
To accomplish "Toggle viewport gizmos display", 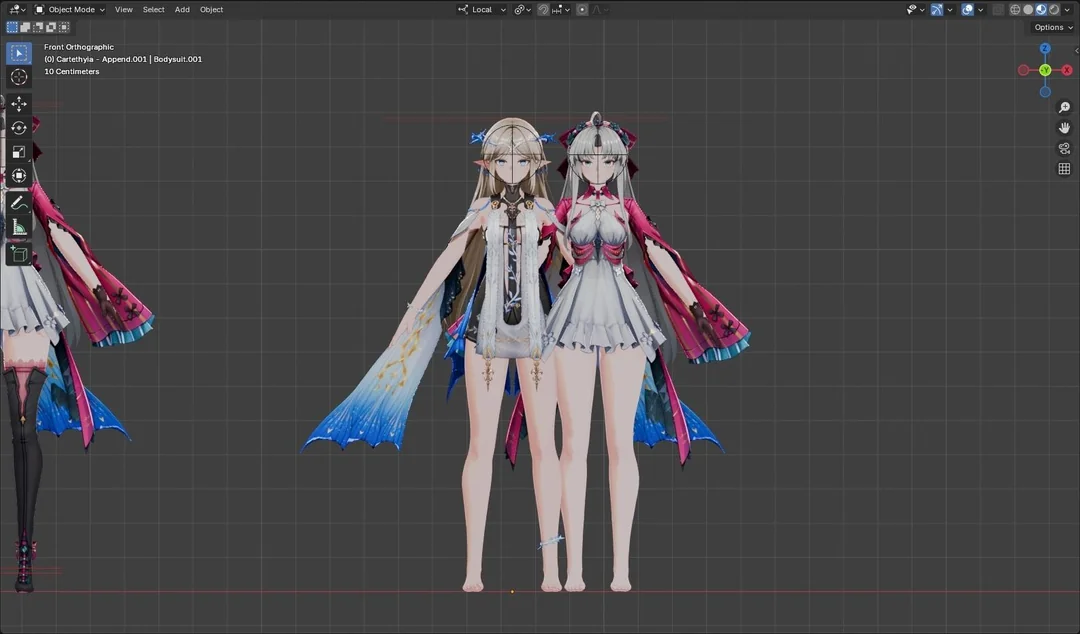I will click(x=937, y=10).
